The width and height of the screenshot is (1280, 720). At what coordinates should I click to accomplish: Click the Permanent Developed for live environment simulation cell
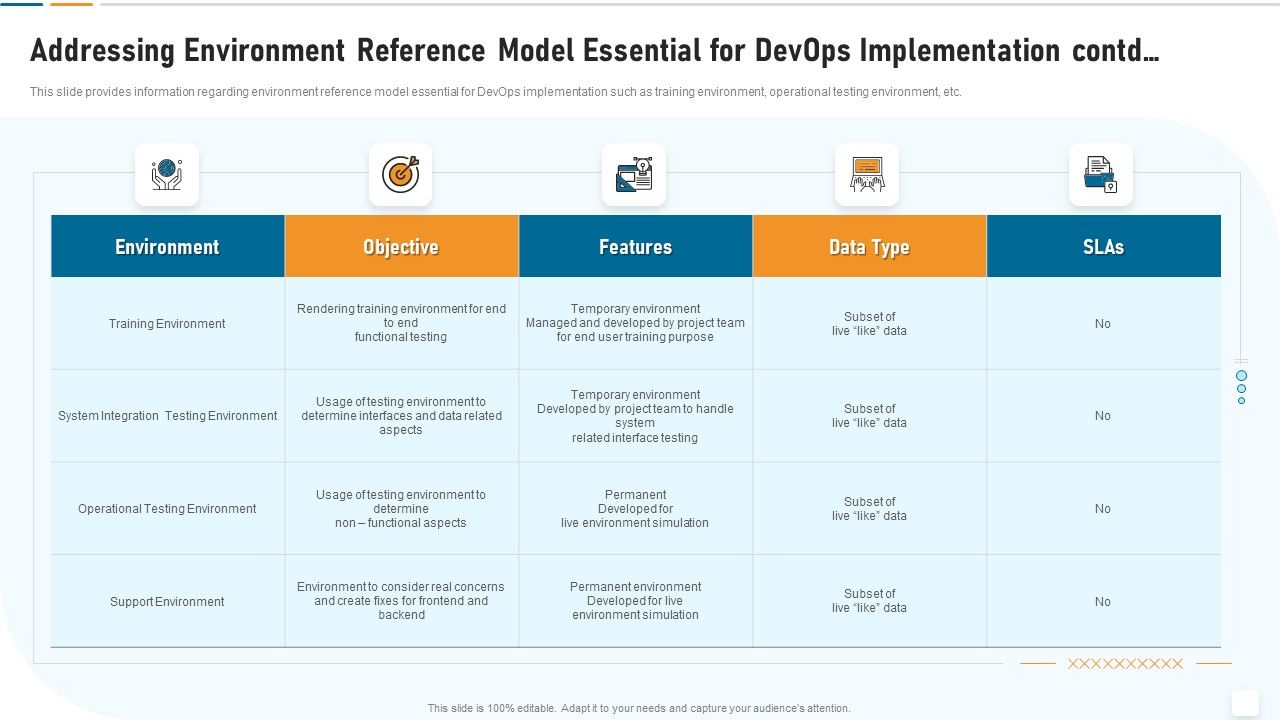coord(635,508)
